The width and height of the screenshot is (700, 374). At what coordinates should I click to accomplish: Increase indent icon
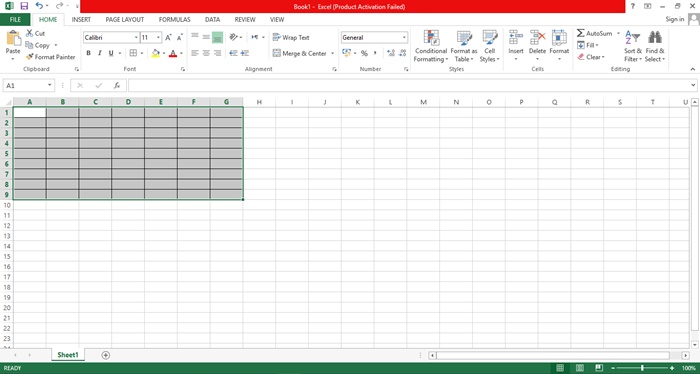tap(245, 53)
